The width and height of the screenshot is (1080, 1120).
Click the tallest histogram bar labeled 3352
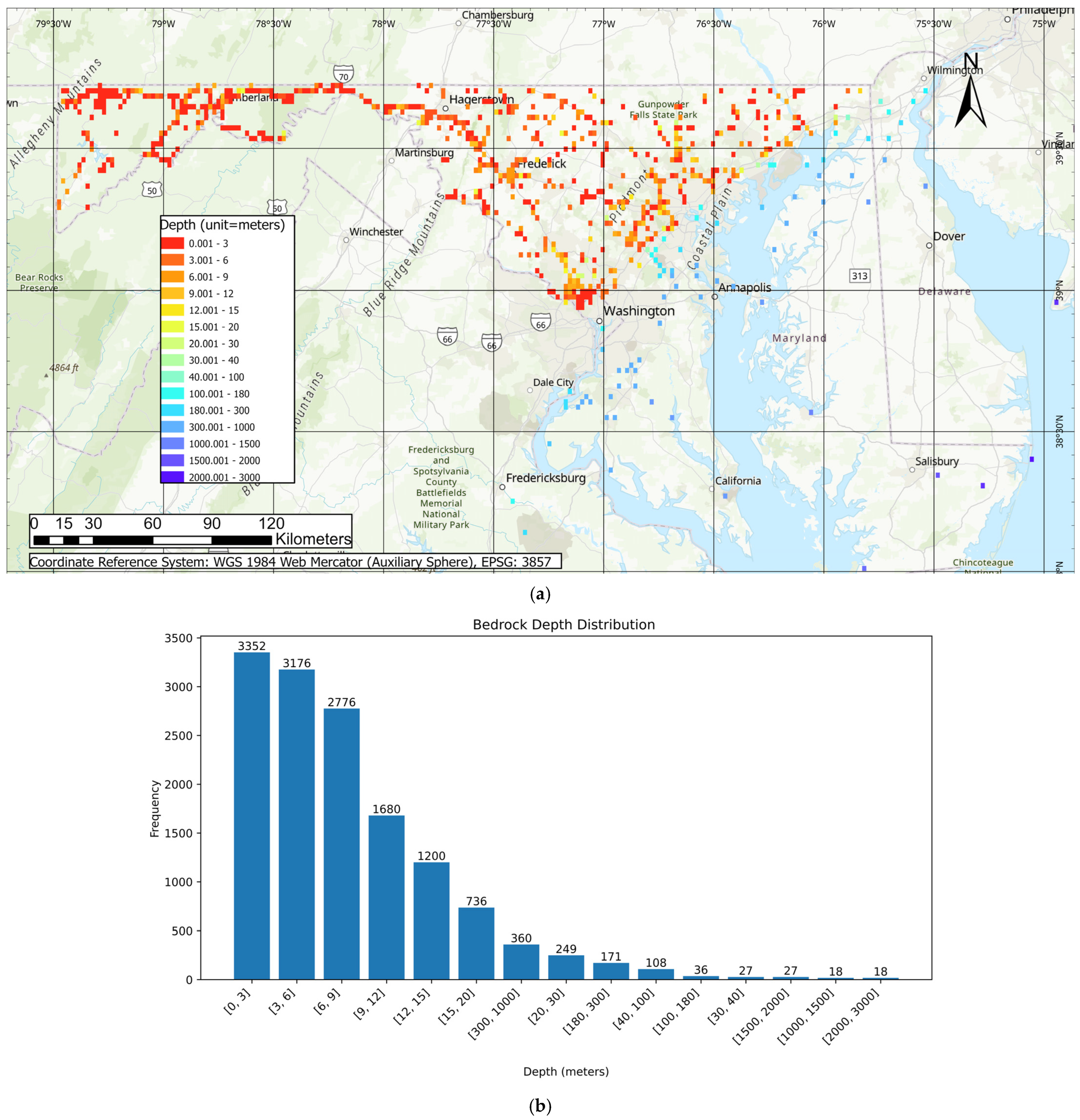pos(251,816)
